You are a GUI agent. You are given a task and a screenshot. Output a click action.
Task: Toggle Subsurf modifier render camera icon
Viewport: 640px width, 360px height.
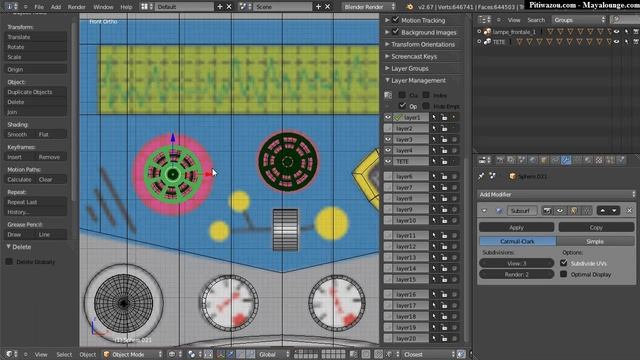point(547,211)
